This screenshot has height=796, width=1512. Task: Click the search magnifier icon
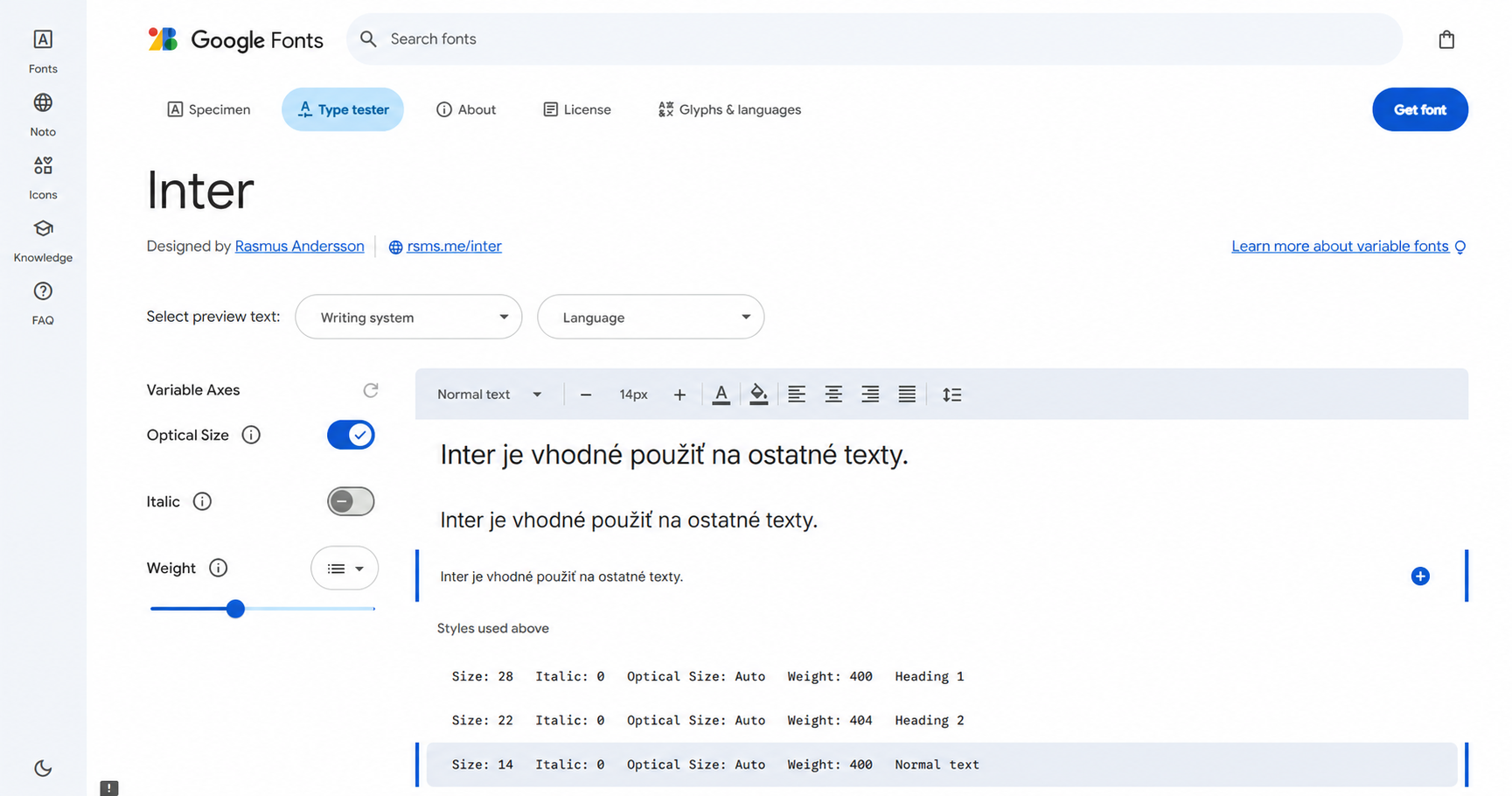tap(368, 39)
